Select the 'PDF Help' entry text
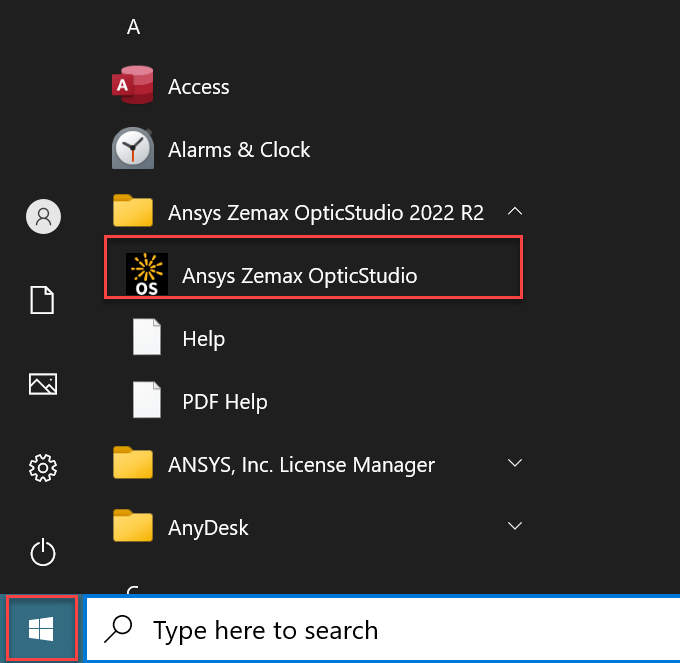 pyautogui.click(x=225, y=402)
